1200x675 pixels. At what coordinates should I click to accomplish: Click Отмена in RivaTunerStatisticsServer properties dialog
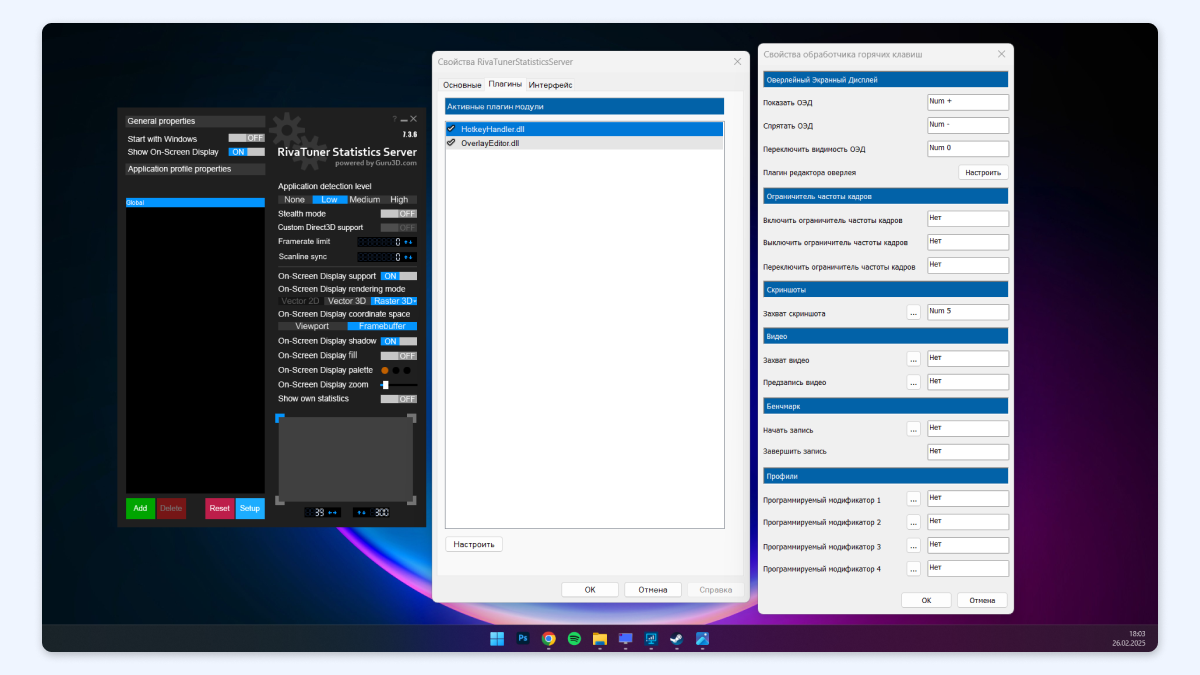tap(653, 590)
